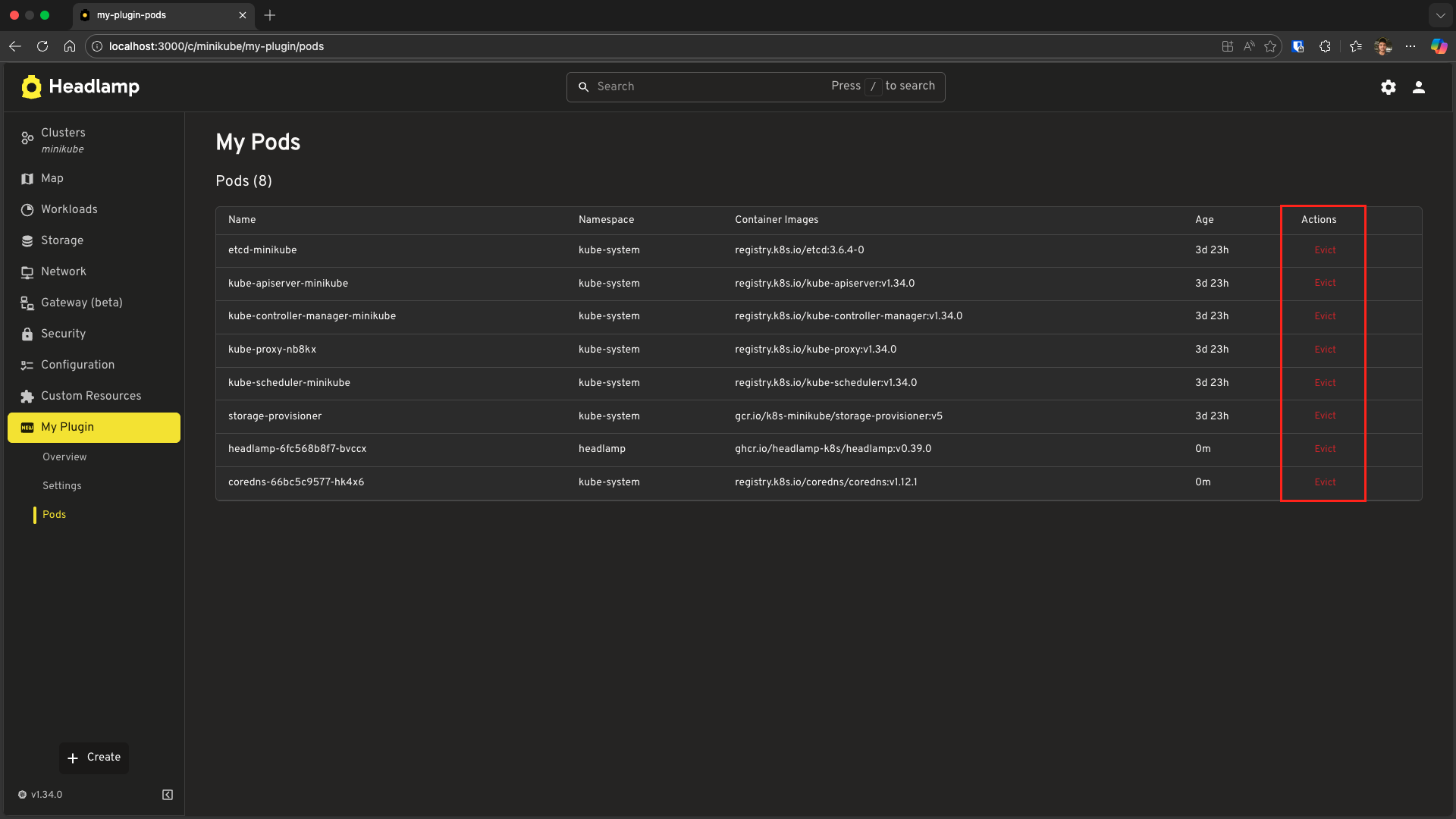Select Settings under My Plugin
Image resolution: width=1456 pixels, height=819 pixels.
click(61, 485)
